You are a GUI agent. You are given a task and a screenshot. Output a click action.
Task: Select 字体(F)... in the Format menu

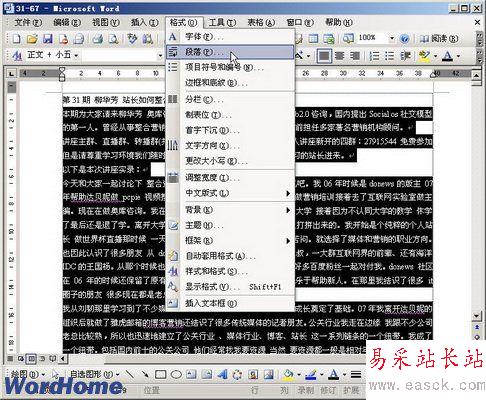coord(230,36)
